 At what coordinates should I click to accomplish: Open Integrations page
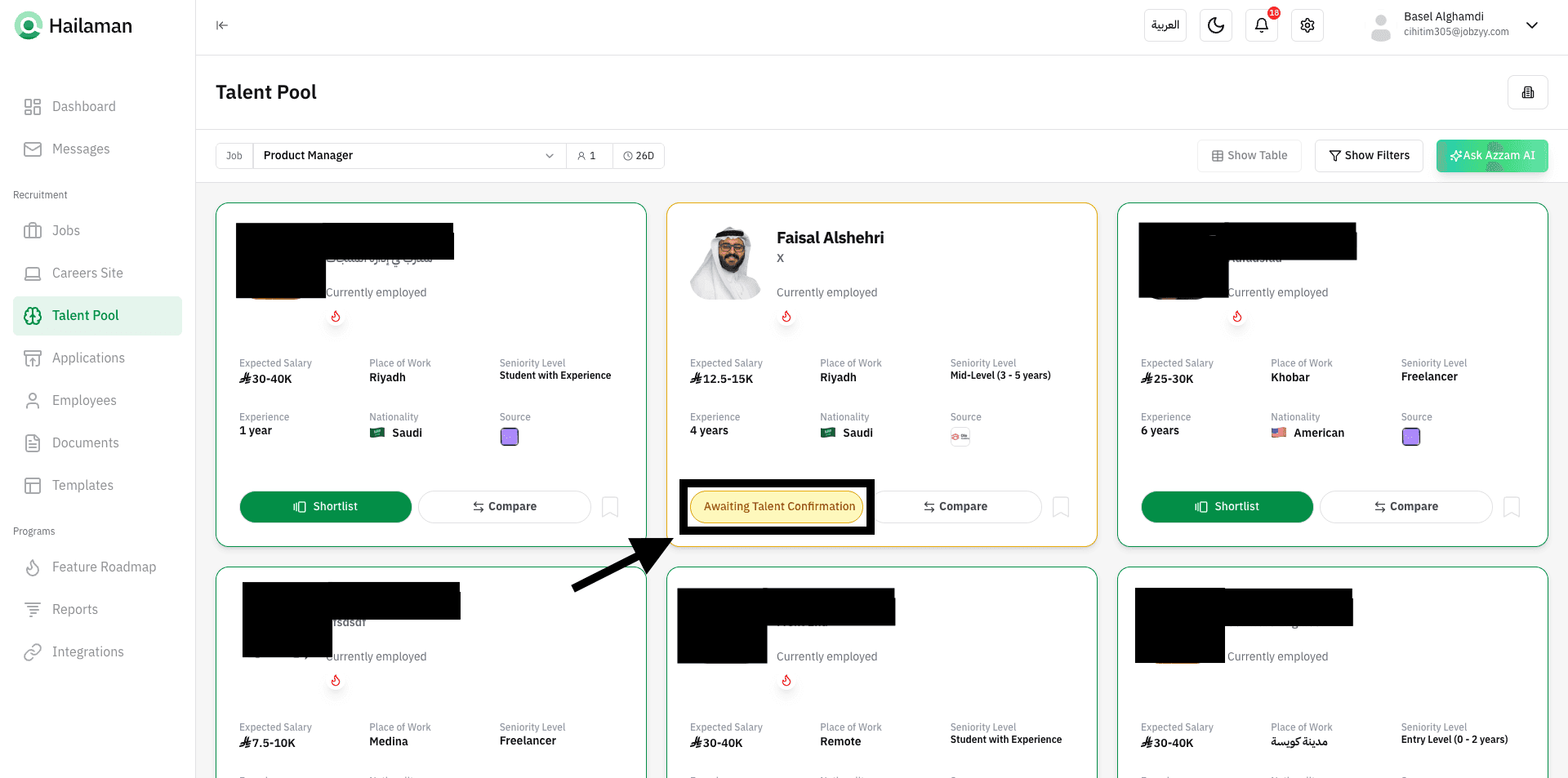point(97,652)
